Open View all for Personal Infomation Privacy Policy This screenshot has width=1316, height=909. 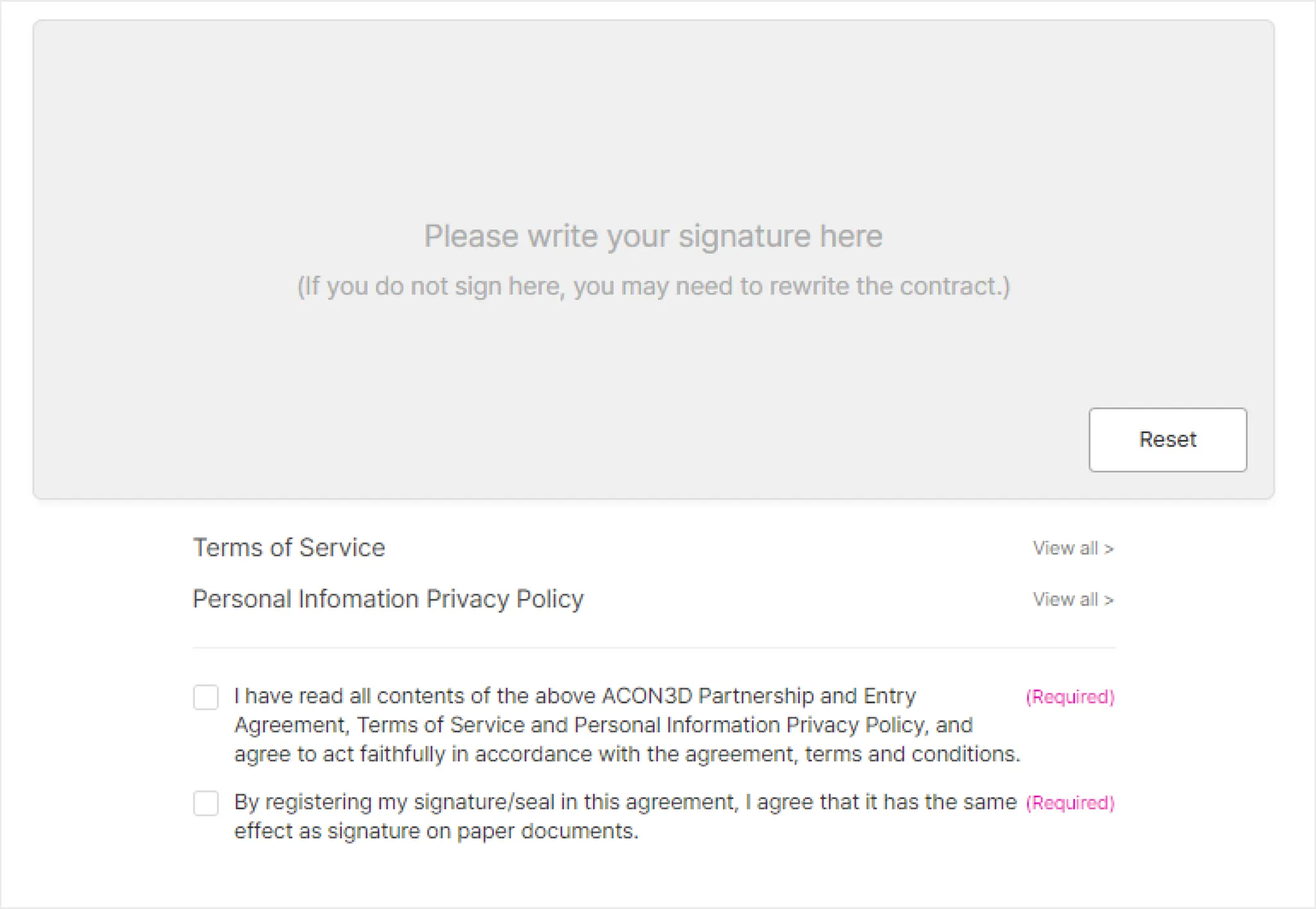[x=1065, y=600]
